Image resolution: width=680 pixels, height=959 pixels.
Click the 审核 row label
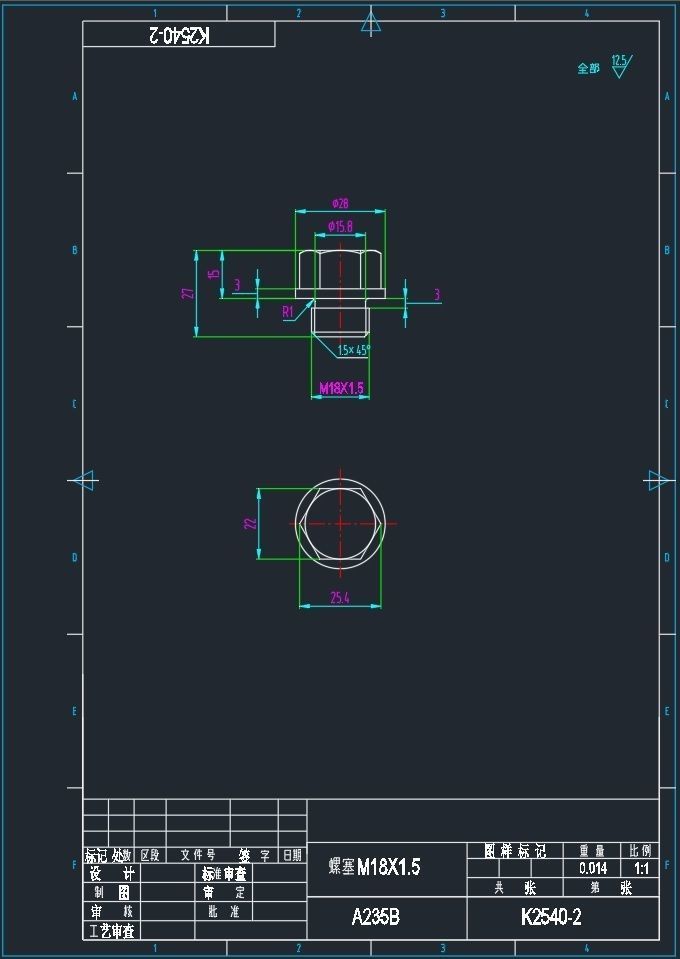coord(112,911)
